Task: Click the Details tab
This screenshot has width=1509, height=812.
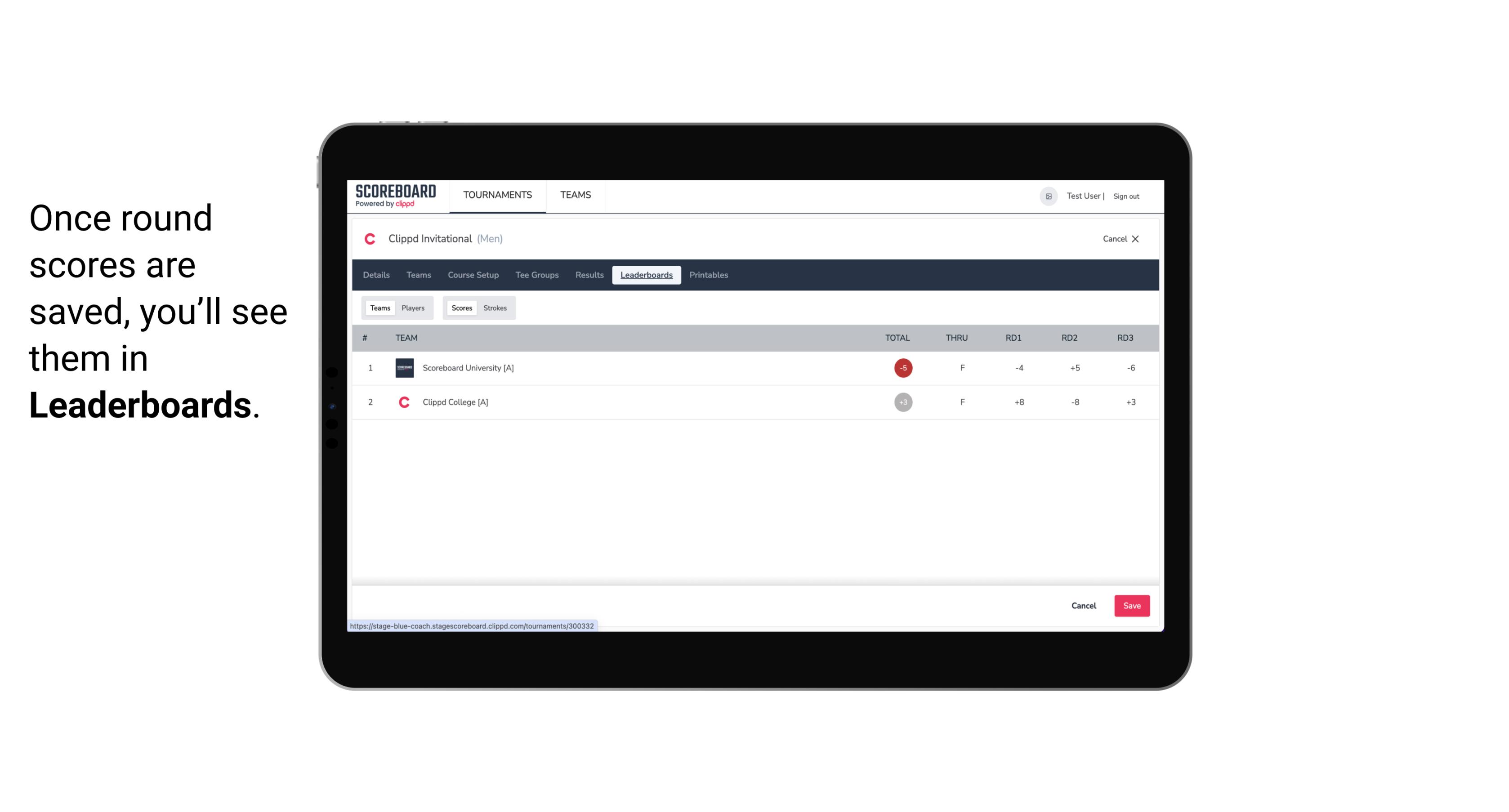Action: [375, 275]
